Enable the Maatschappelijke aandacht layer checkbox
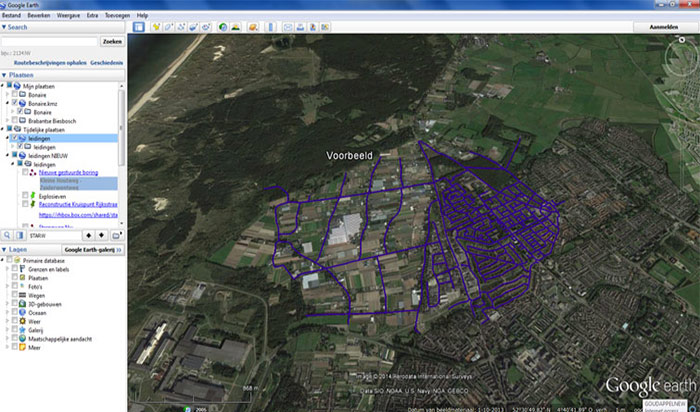 (x=15, y=338)
